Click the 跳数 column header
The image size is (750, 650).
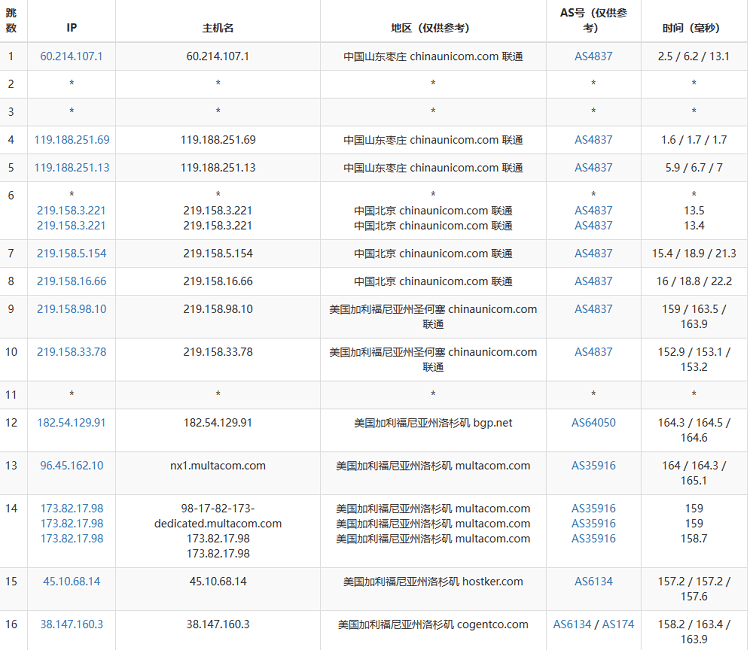pos(11,21)
